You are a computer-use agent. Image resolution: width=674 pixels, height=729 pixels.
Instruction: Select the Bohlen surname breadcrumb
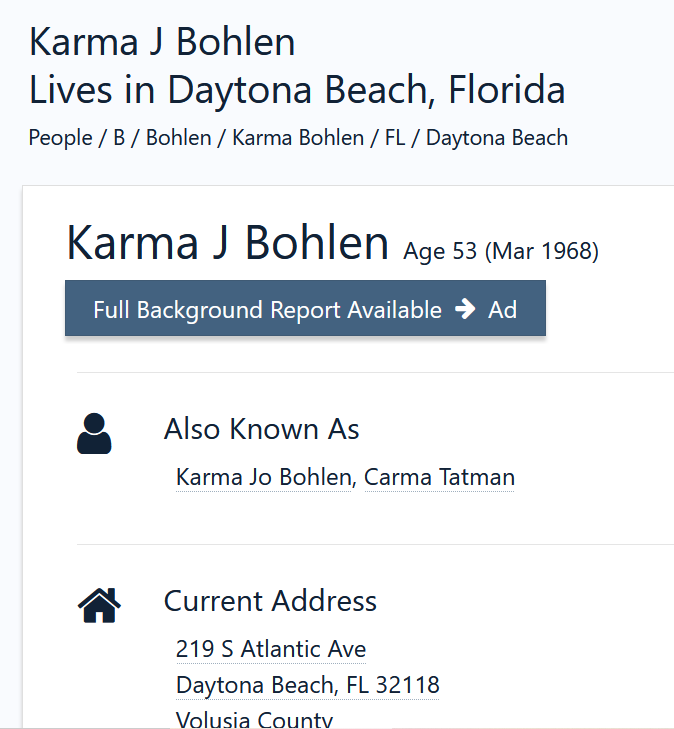coord(179,137)
